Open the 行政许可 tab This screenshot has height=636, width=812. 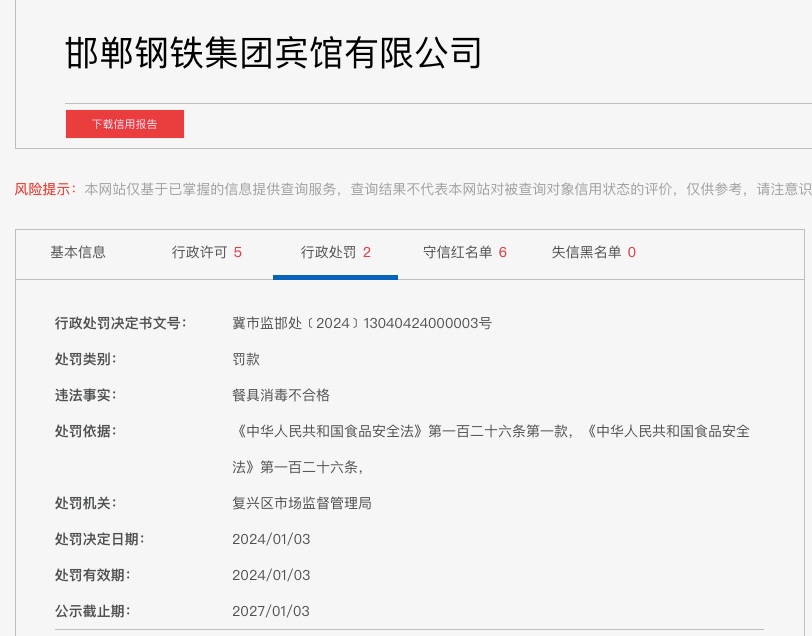(206, 252)
